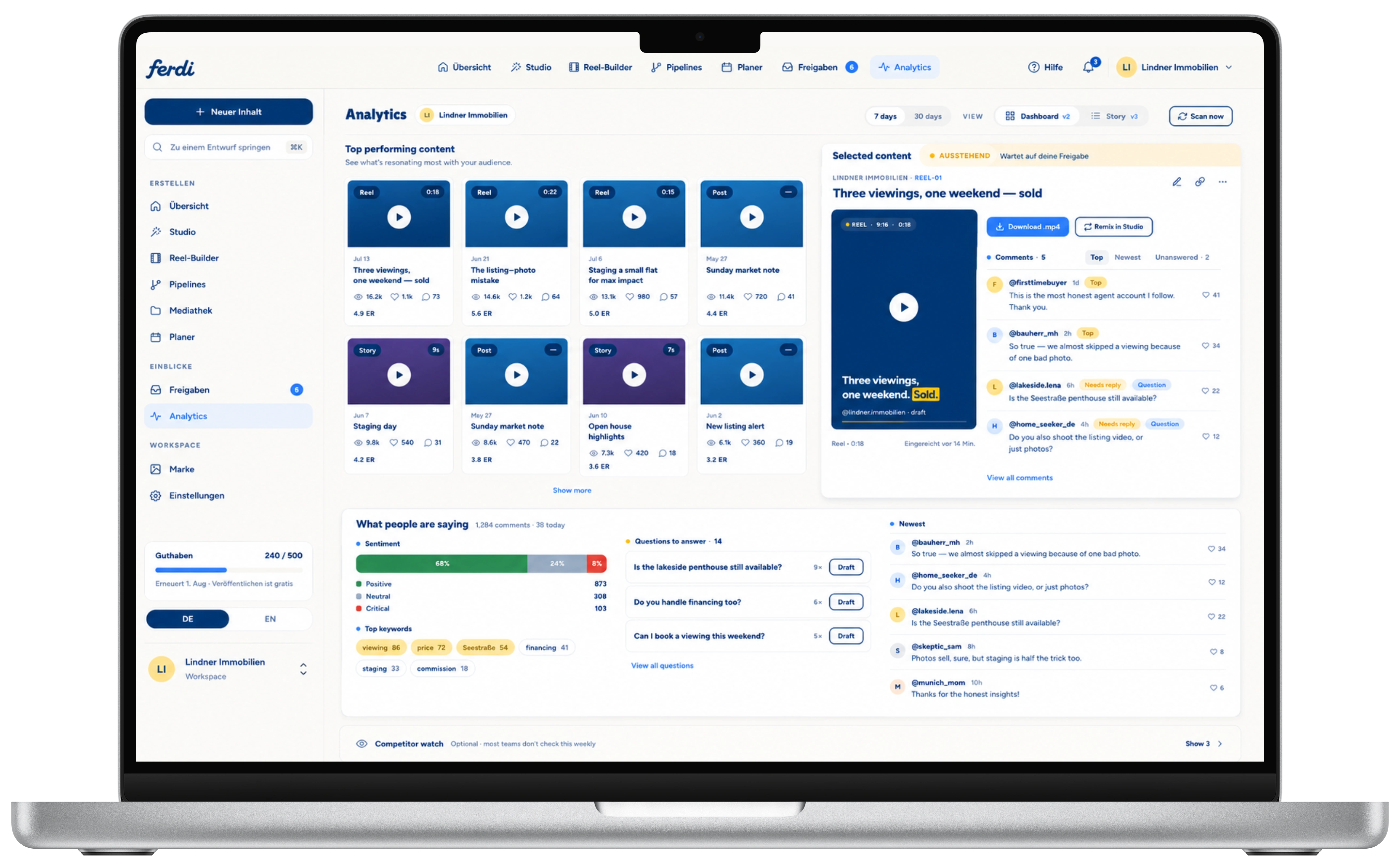The height and width of the screenshot is (864, 1400).
Task: Open Pipelines in top navigation
Action: [x=676, y=67]
